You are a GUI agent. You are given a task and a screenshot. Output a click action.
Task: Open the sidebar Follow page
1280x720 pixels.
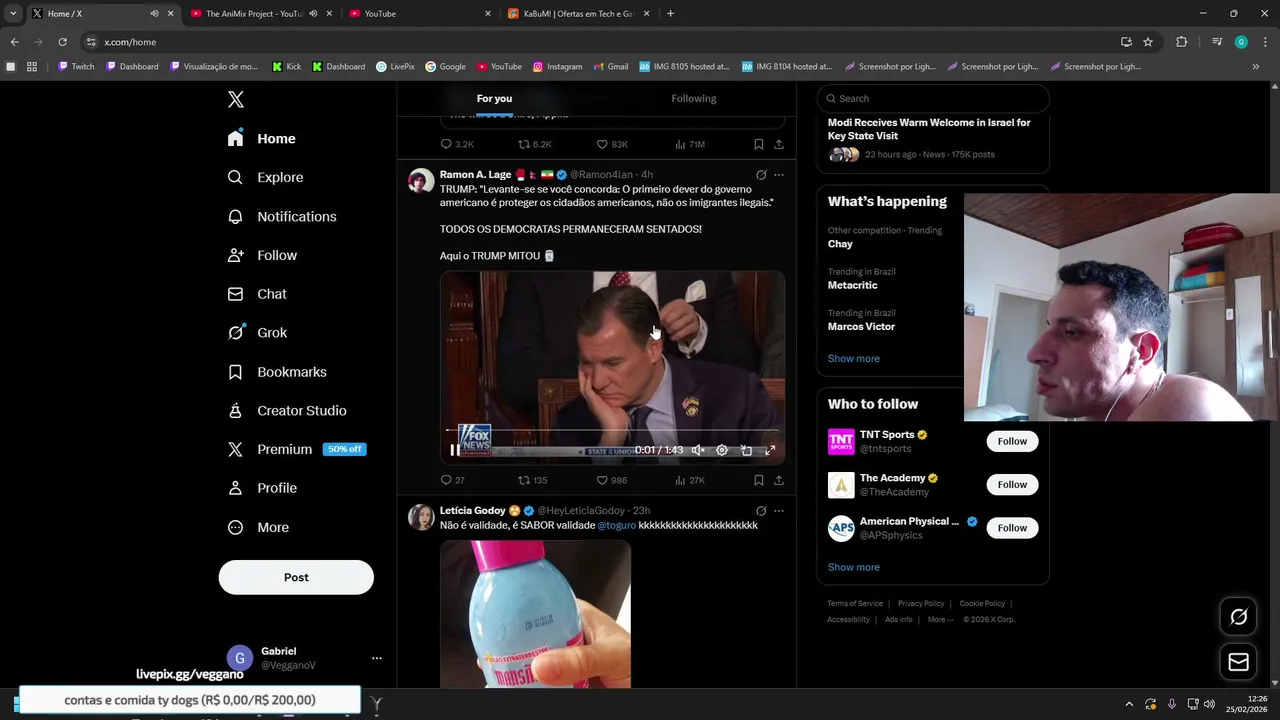263,255
